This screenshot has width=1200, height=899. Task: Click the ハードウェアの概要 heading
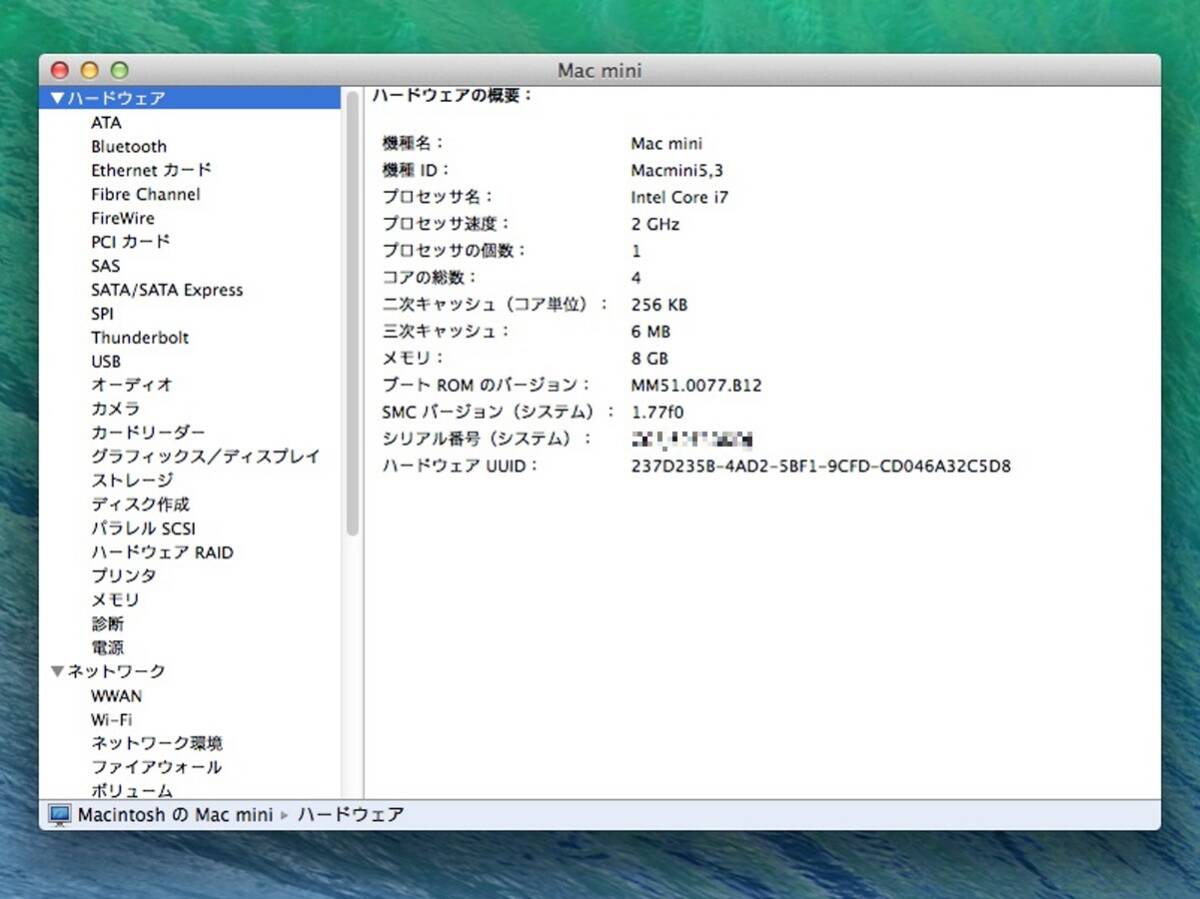pyautogui.click(x=453, y=96)
